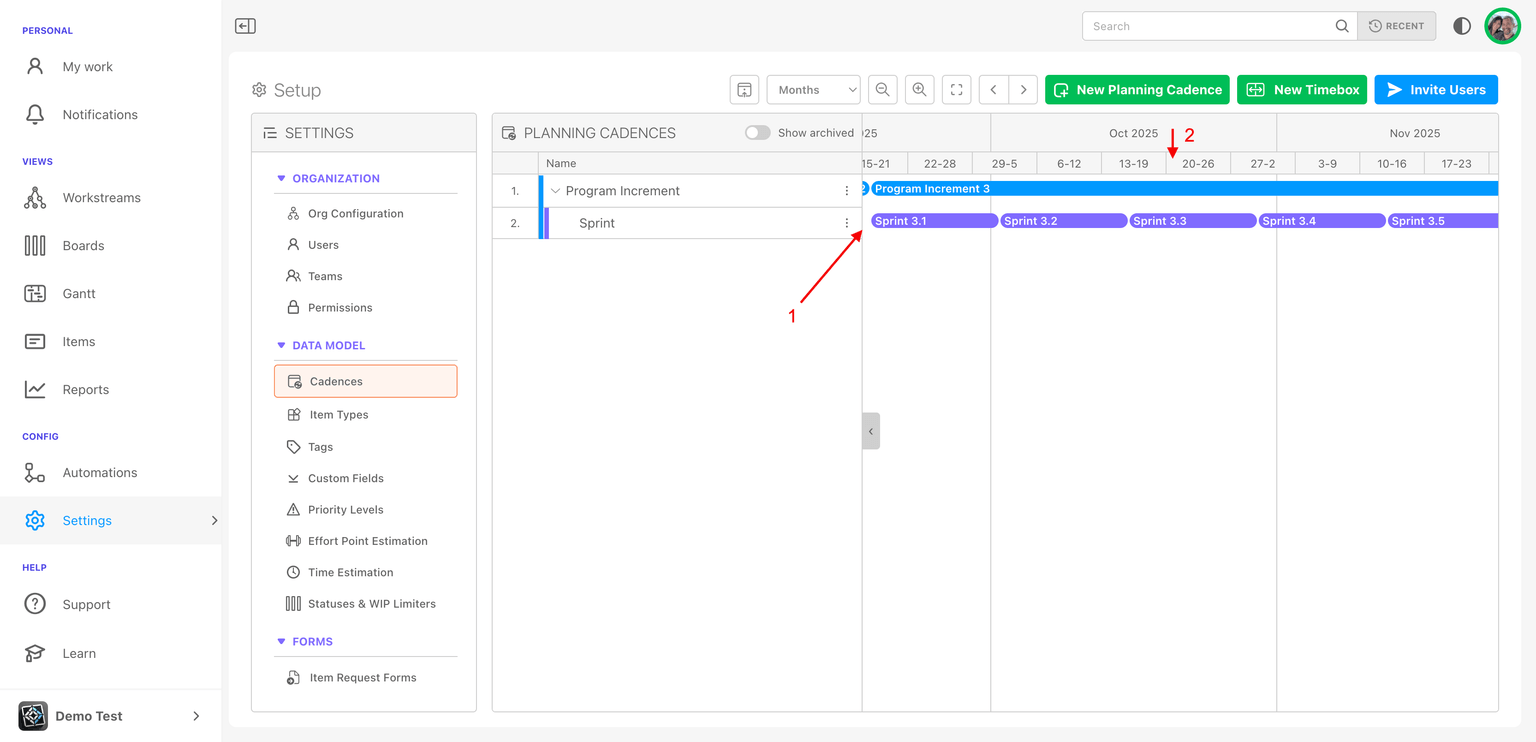
Task: Toggle the Show archived switch
Action: click(x=757, y=133)
